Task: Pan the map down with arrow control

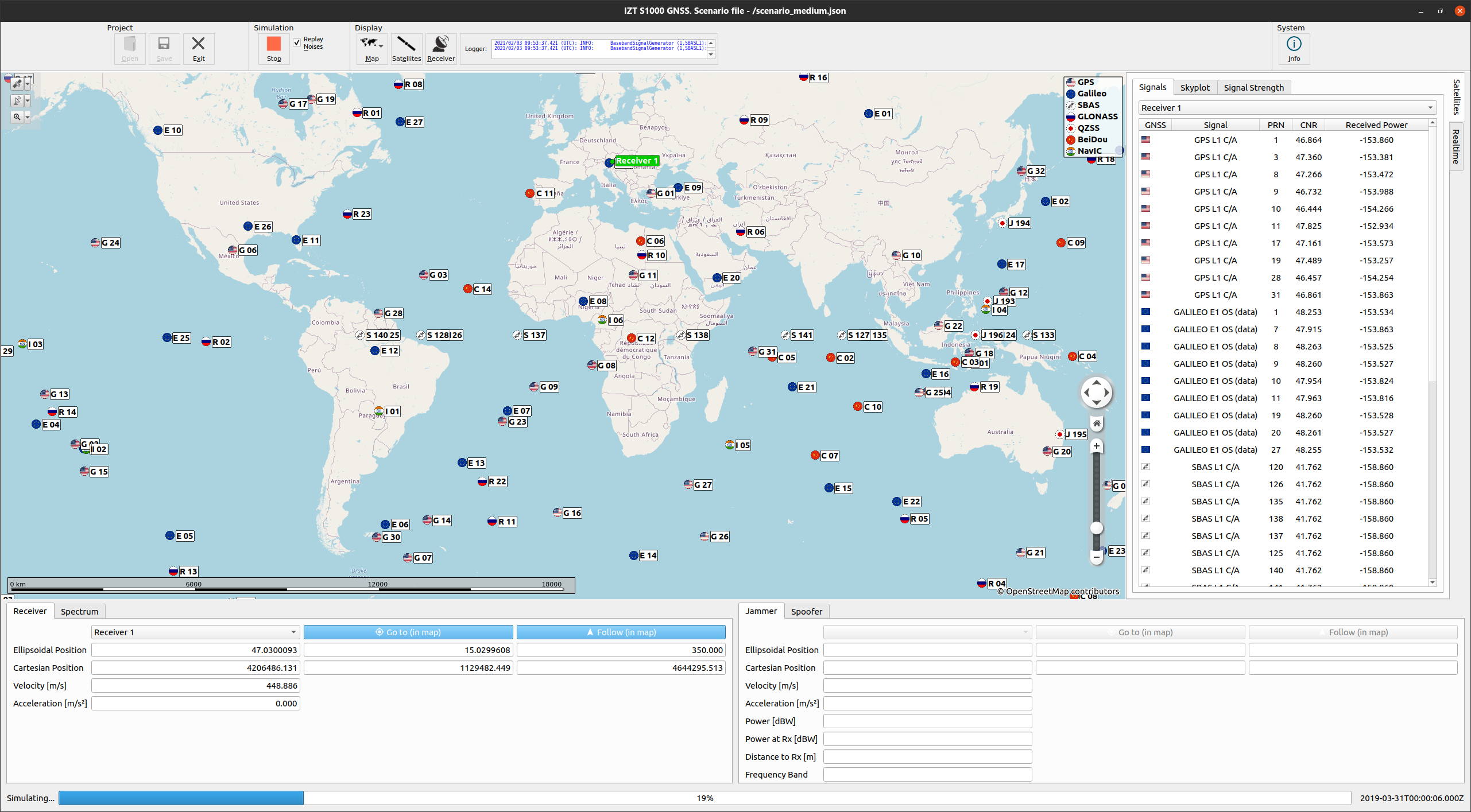Action: point(1096,403)
